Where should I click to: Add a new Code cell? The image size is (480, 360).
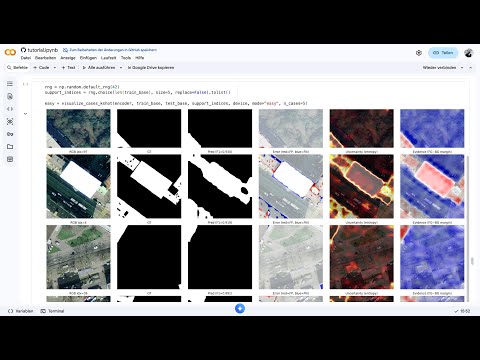(x=41, y=68)
